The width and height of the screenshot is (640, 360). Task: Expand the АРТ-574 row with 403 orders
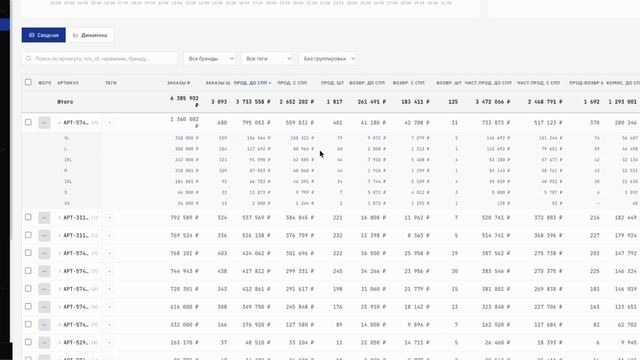pos(60,253)
